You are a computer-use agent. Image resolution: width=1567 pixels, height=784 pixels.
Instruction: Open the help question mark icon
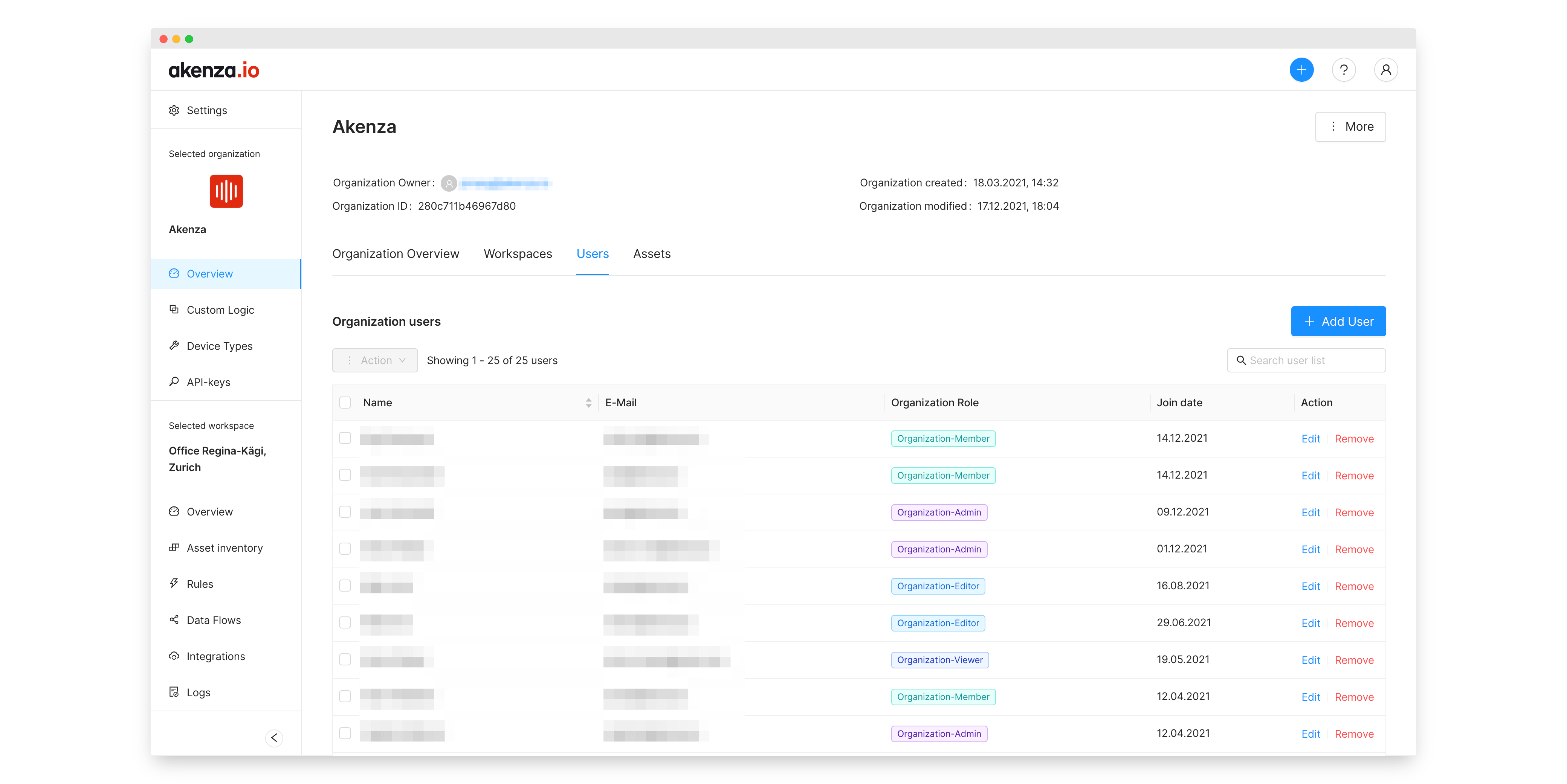[1343, 70]
